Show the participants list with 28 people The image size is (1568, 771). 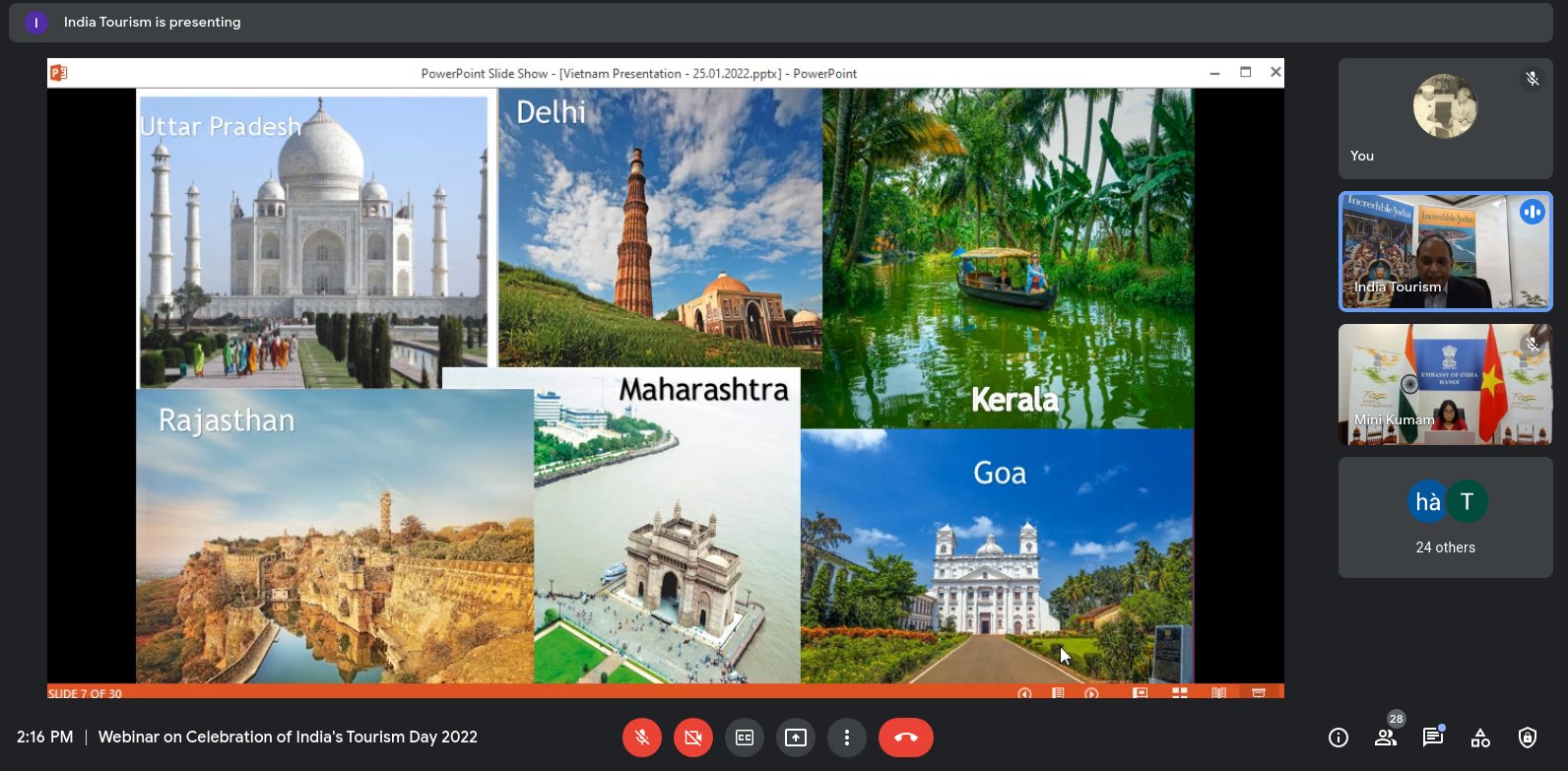pyautogui.click(x=1385, y=738)
